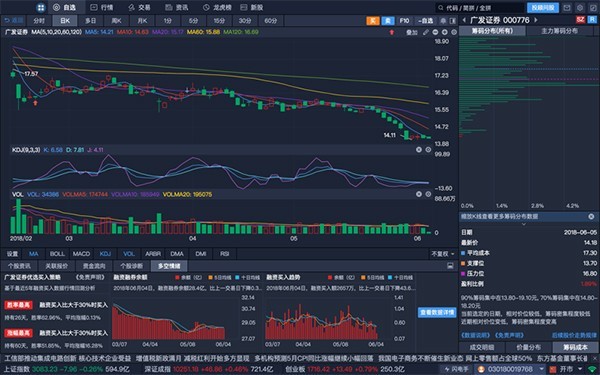The height and width of the screenshot is (375, 600).
Task: Open 不复权 adjustment dropdown
Action: [x=442, y=254]
